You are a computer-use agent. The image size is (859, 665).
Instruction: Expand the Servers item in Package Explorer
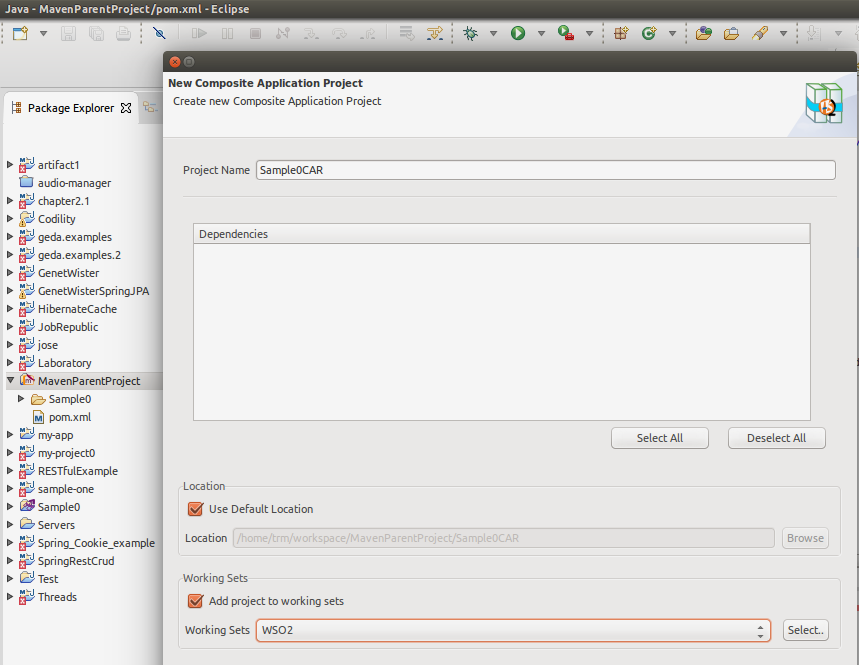point(9,524)
